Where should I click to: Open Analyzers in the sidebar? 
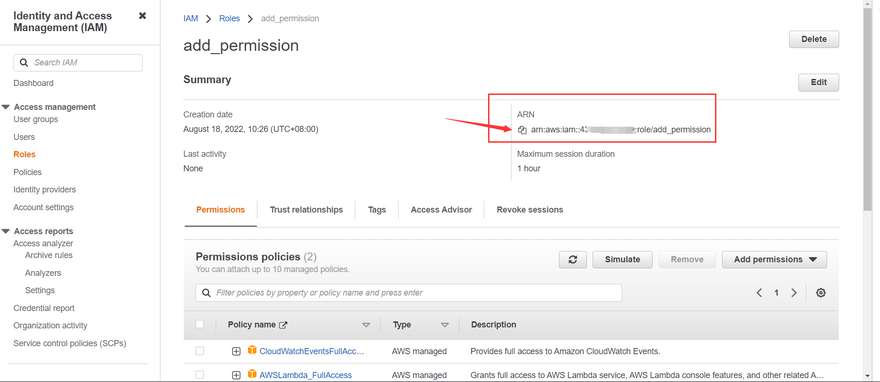tap(43, 273)
